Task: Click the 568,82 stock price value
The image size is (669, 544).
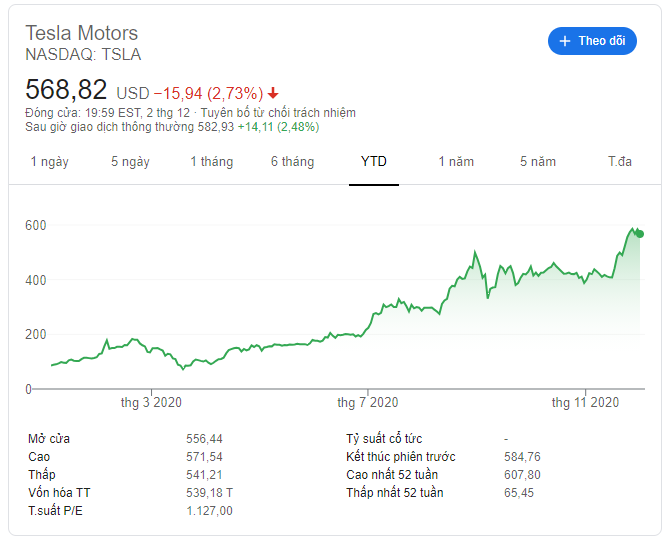Action: 66,90
